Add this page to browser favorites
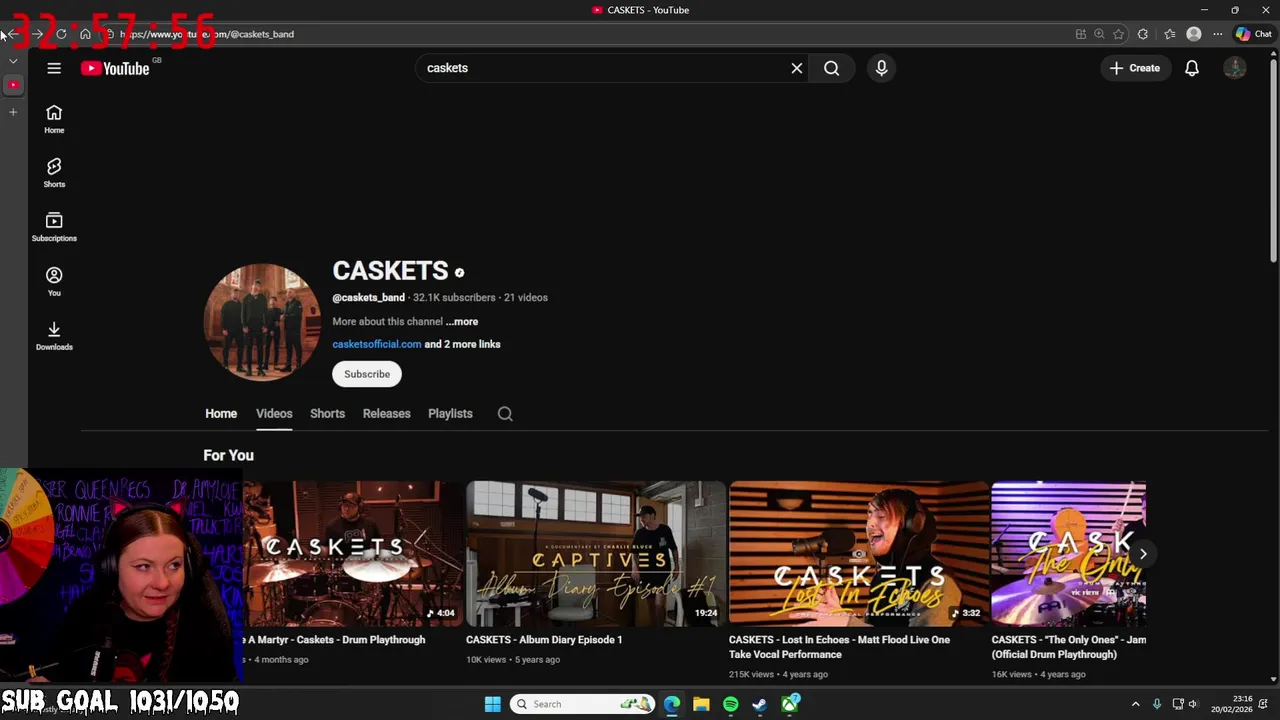The image size is (1280, 720). 1118,34
